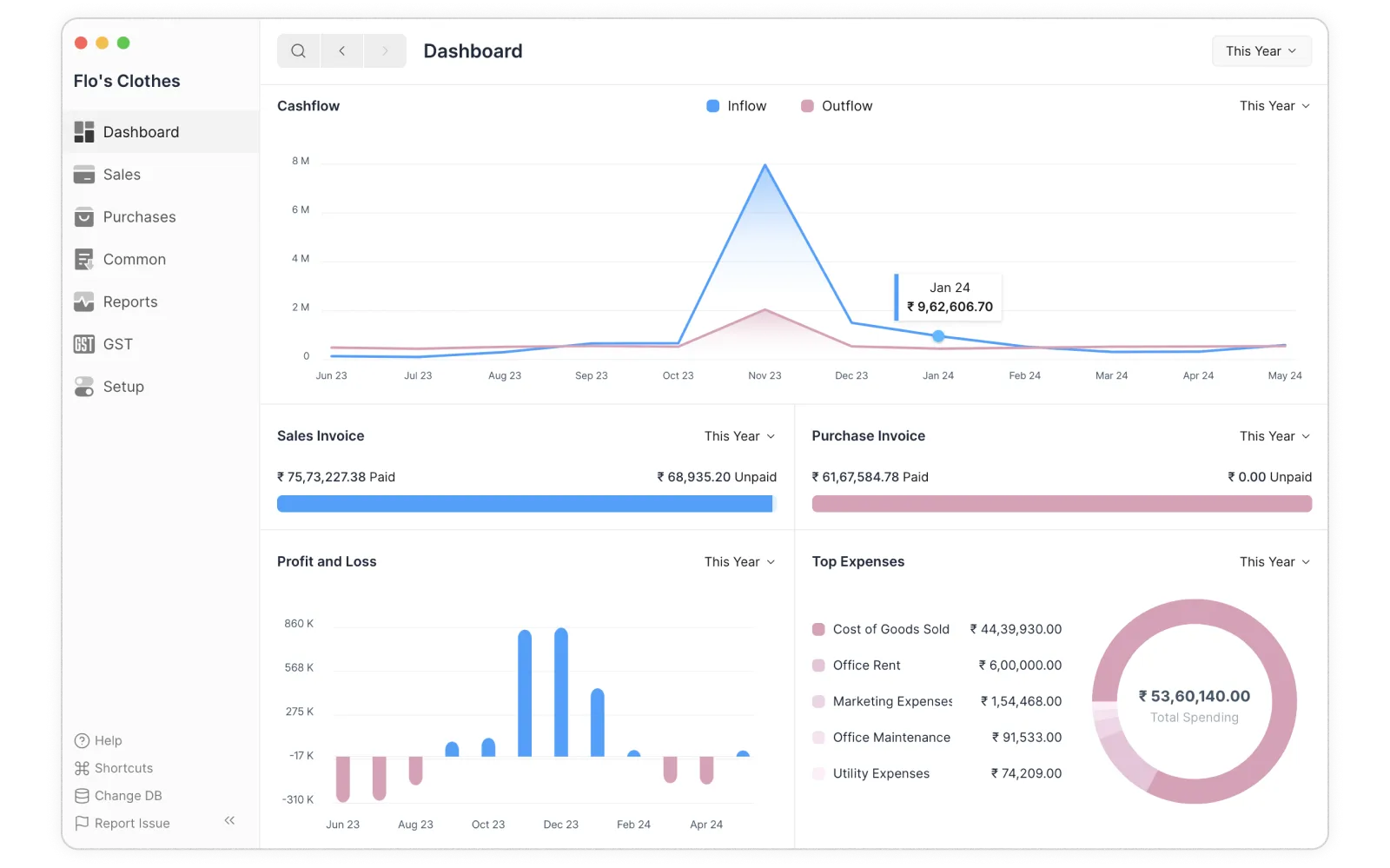Click the search magnifier icon

(298, 51)
